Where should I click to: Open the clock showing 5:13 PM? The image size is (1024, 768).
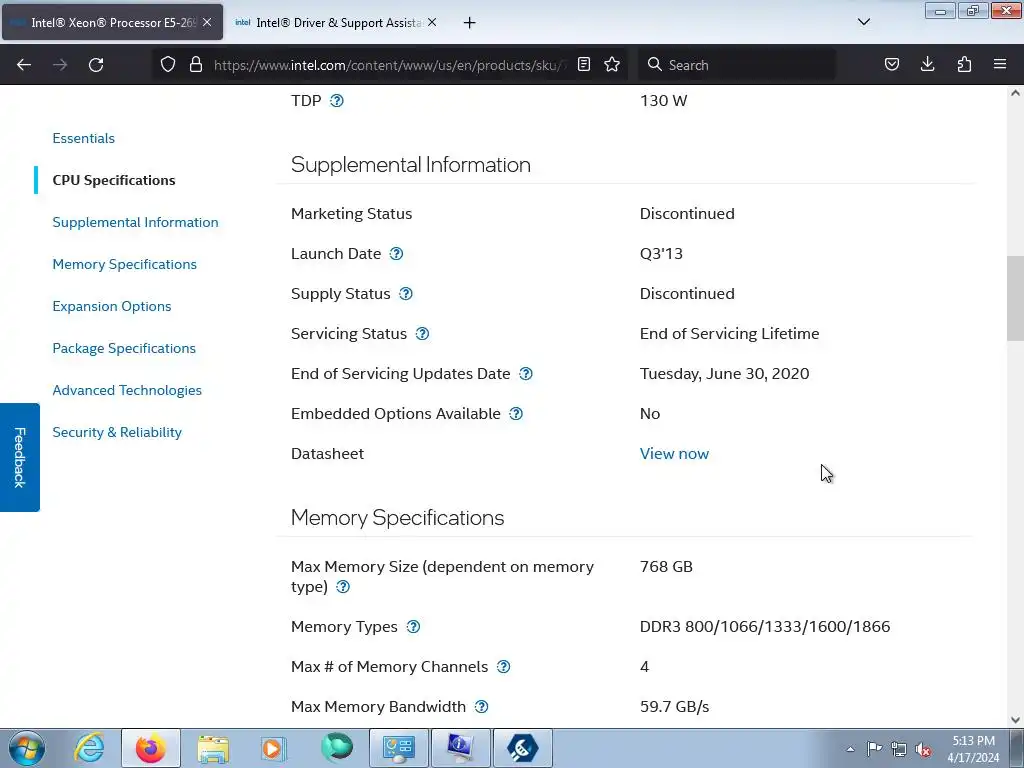(x=973, y=749)
